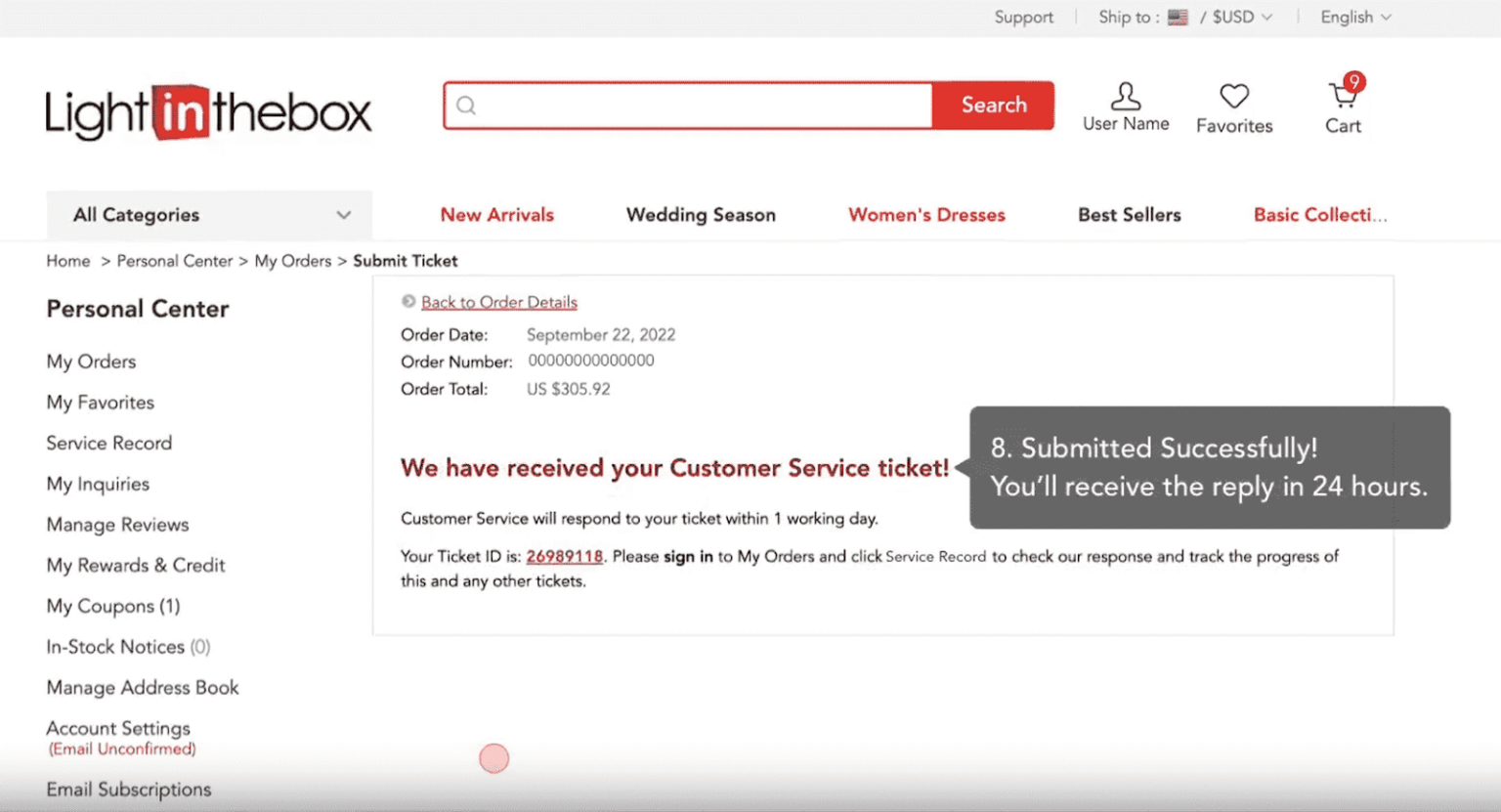Open ticket ID 26989118 link
This screenshot has width=1501, height=812.
pos(565,556)
